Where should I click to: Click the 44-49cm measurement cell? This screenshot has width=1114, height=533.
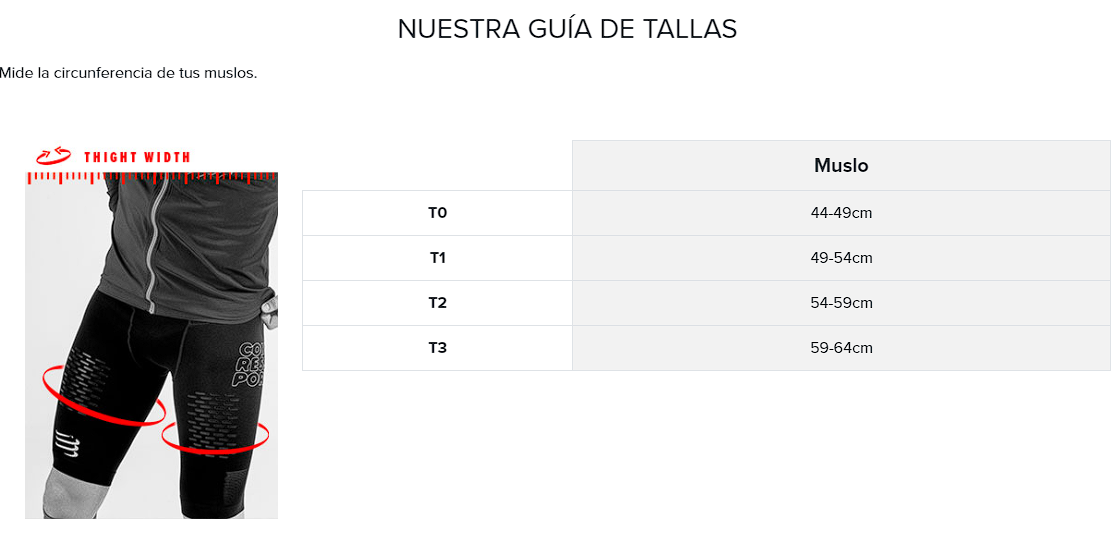841,212
